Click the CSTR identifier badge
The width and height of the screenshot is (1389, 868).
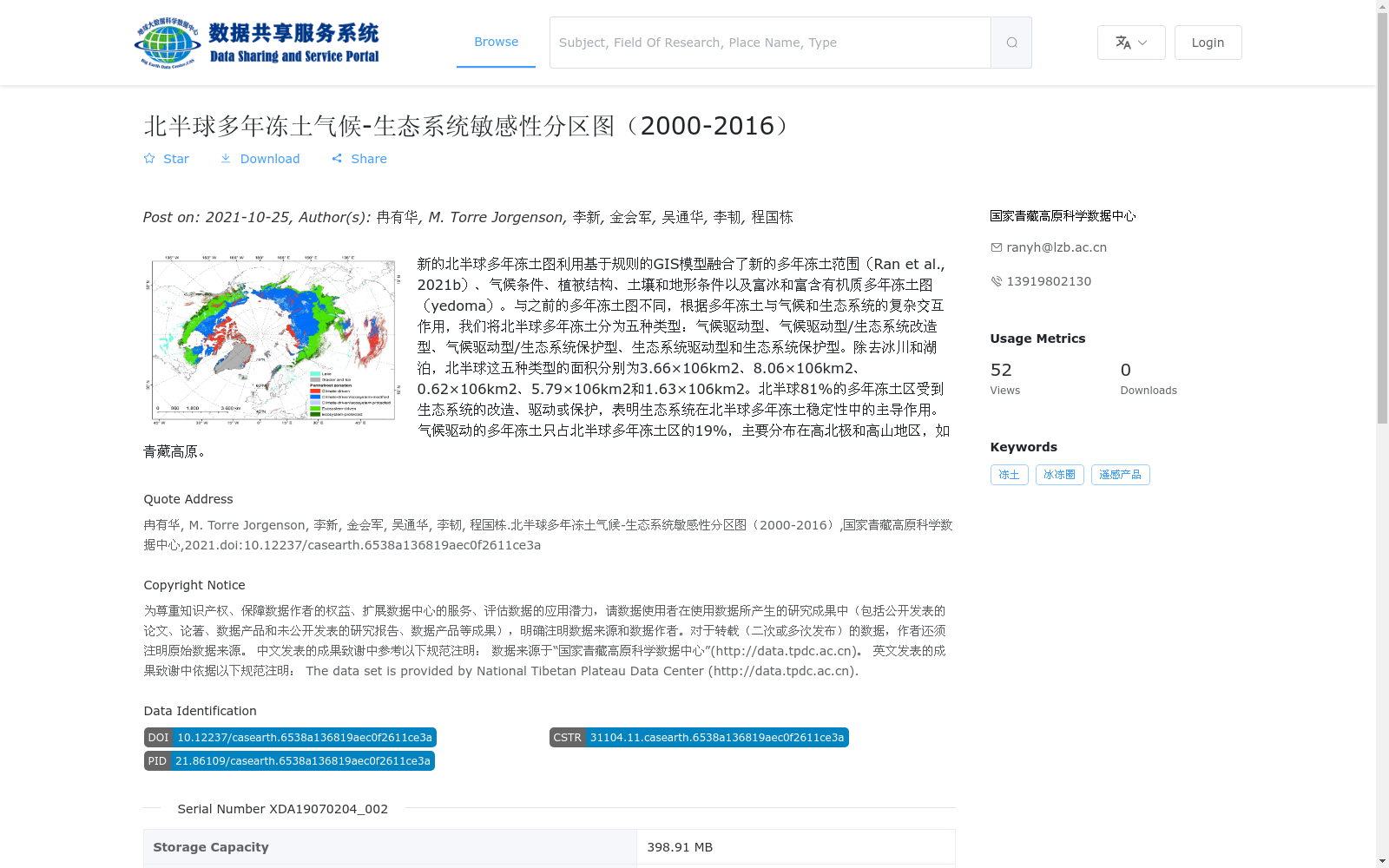tap(699, 738)
